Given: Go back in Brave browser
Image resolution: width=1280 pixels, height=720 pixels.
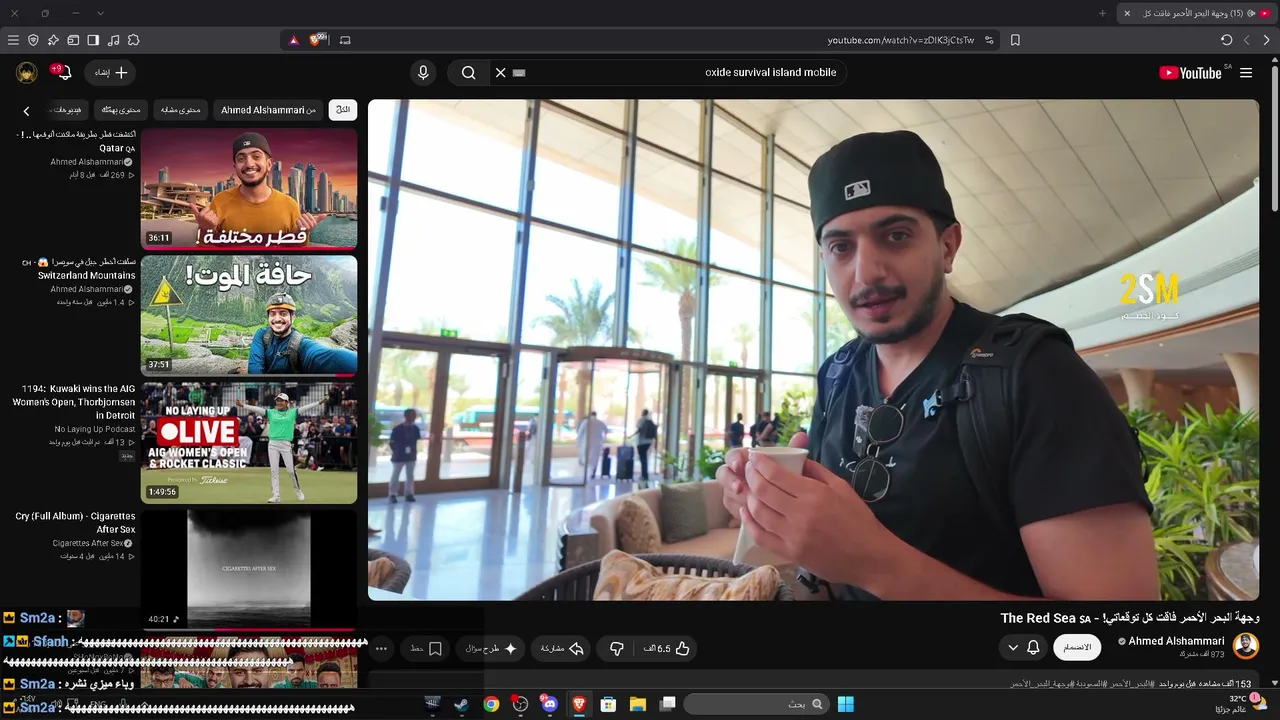Looking at the screenshot, I should 1267,40.
